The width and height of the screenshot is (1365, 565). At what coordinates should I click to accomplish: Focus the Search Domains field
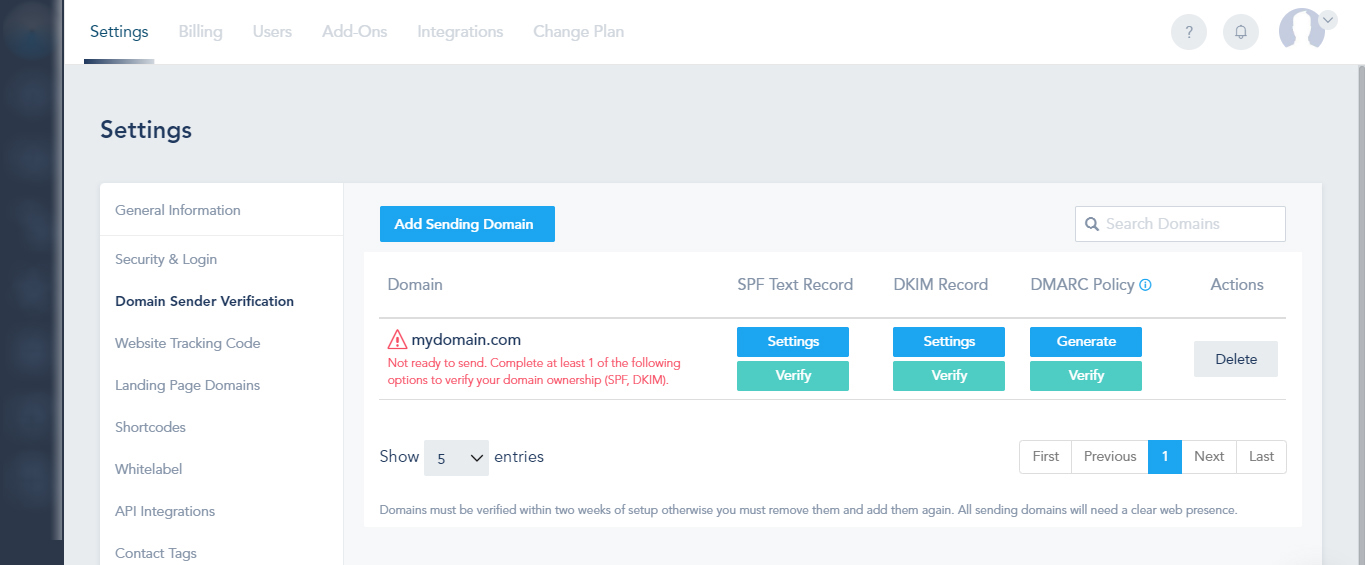click(1190, 224)
